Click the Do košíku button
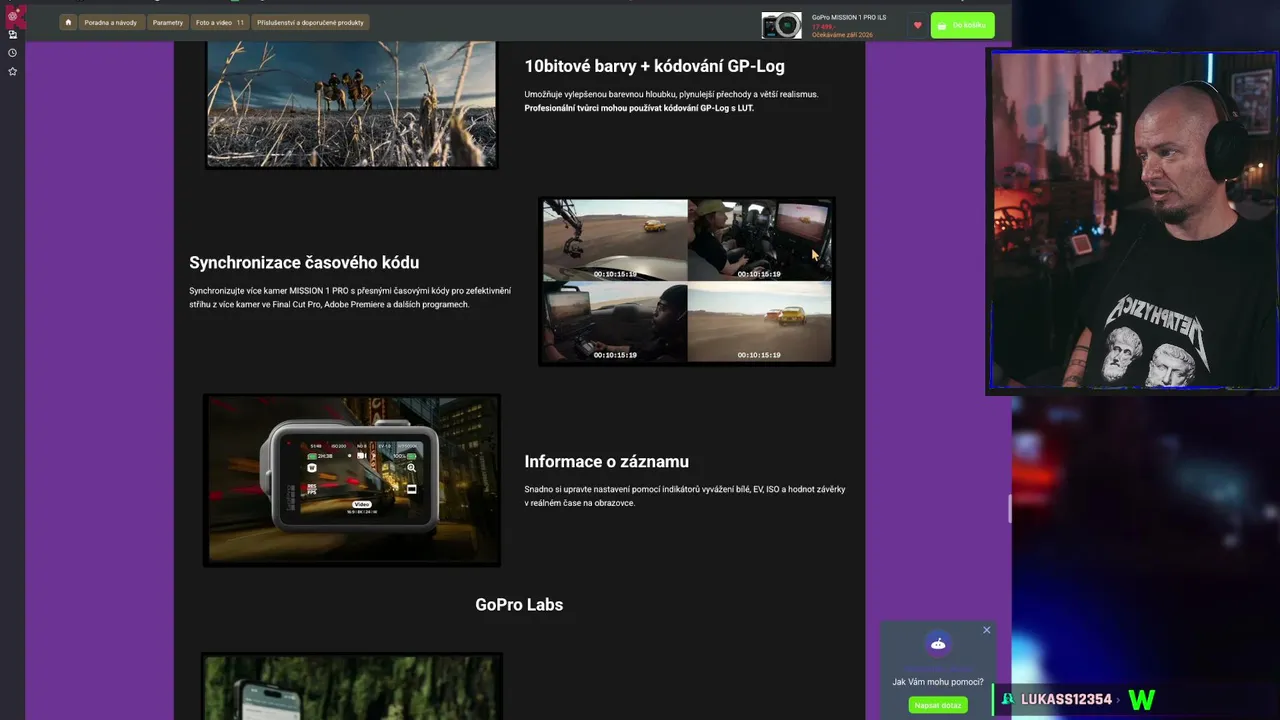Image resolution: width=1280 pixels, height=720 pixels. [x=962, y=25]
